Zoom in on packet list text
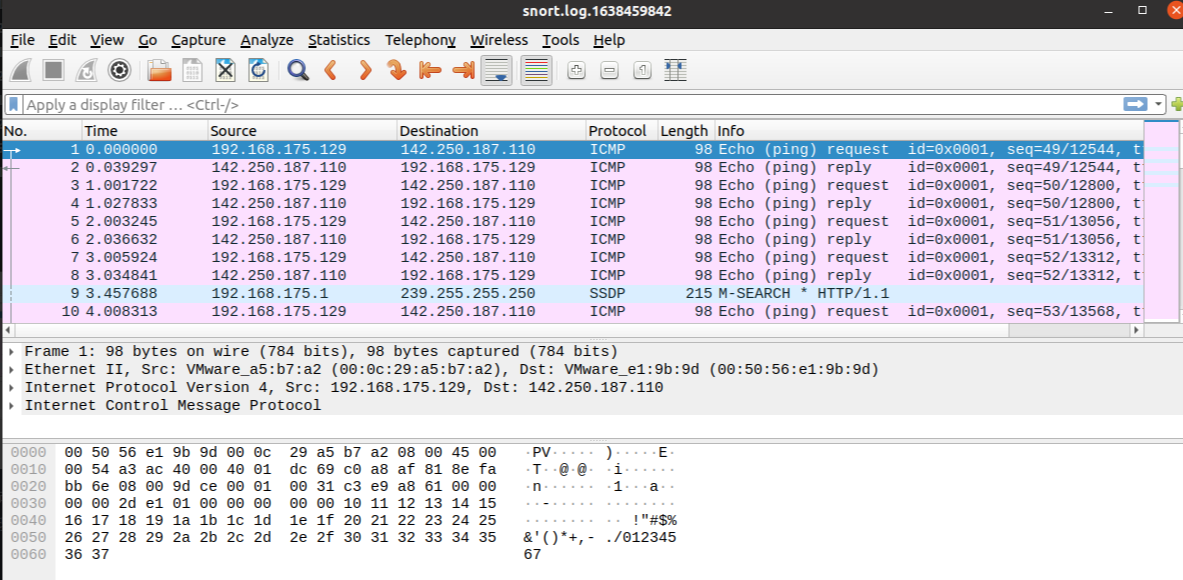 (576, 70)
